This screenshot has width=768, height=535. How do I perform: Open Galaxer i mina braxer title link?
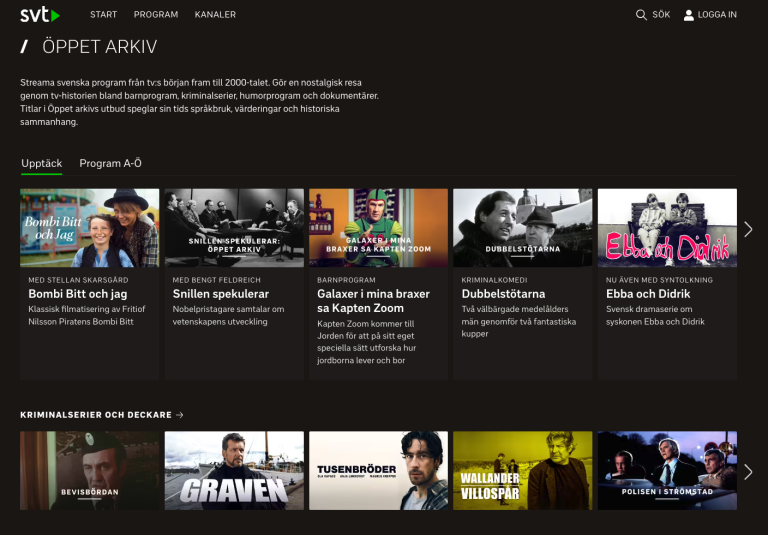[x=373, y=301]
